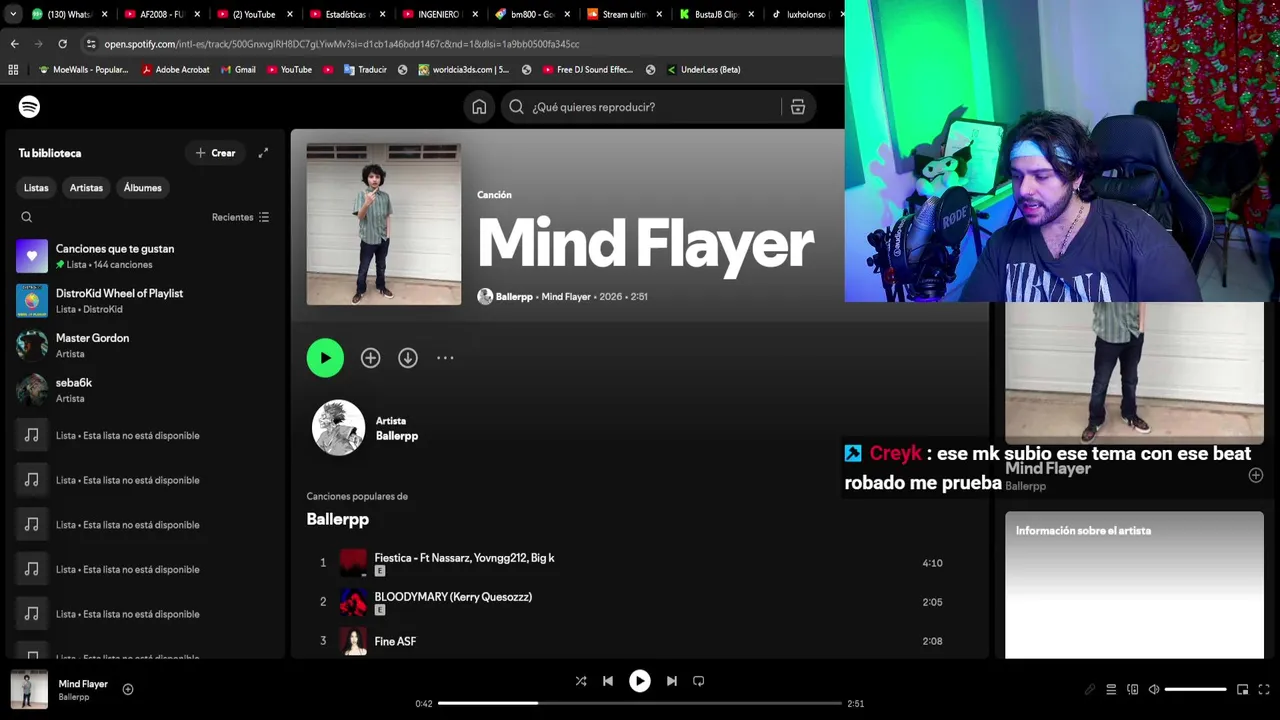Switch to the Estadísticas tab
Viewport: 1280px width, 720px height.
346,14
